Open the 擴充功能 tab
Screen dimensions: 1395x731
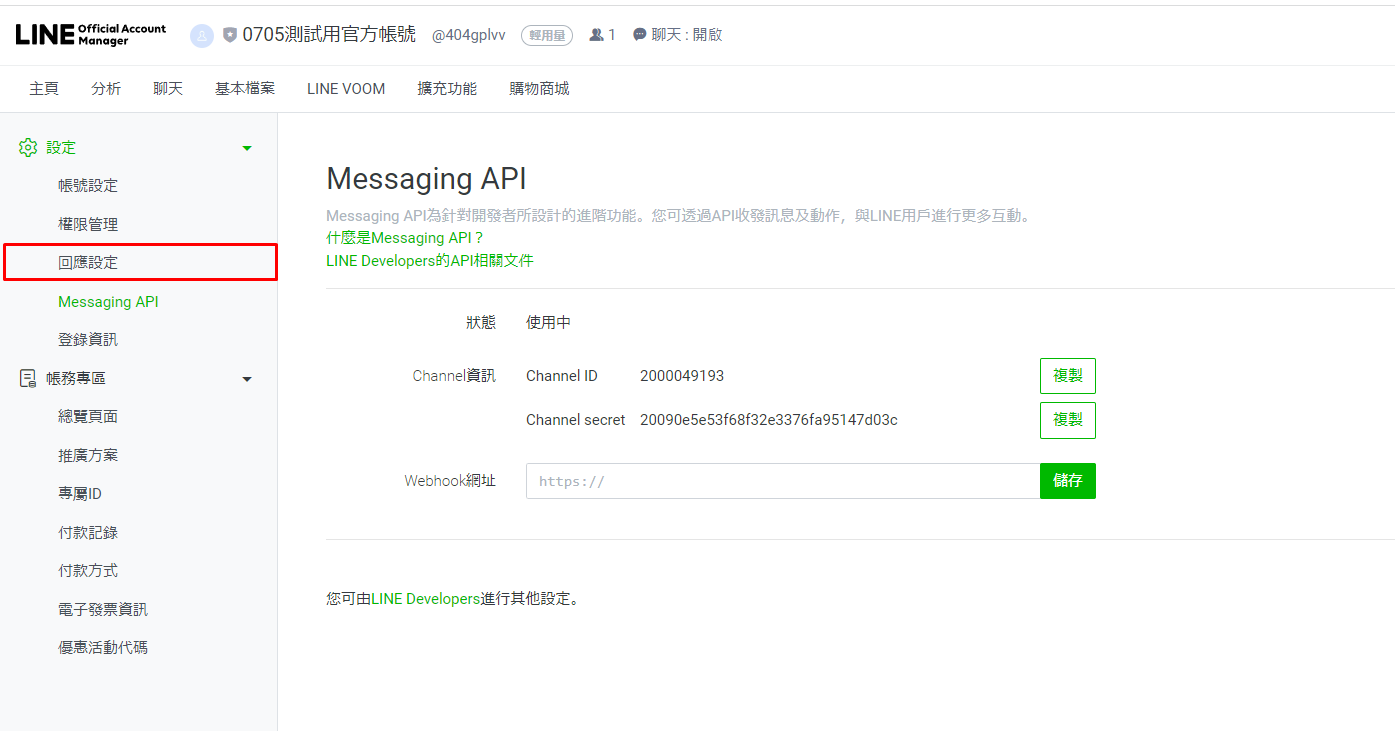tap(447, 89)
